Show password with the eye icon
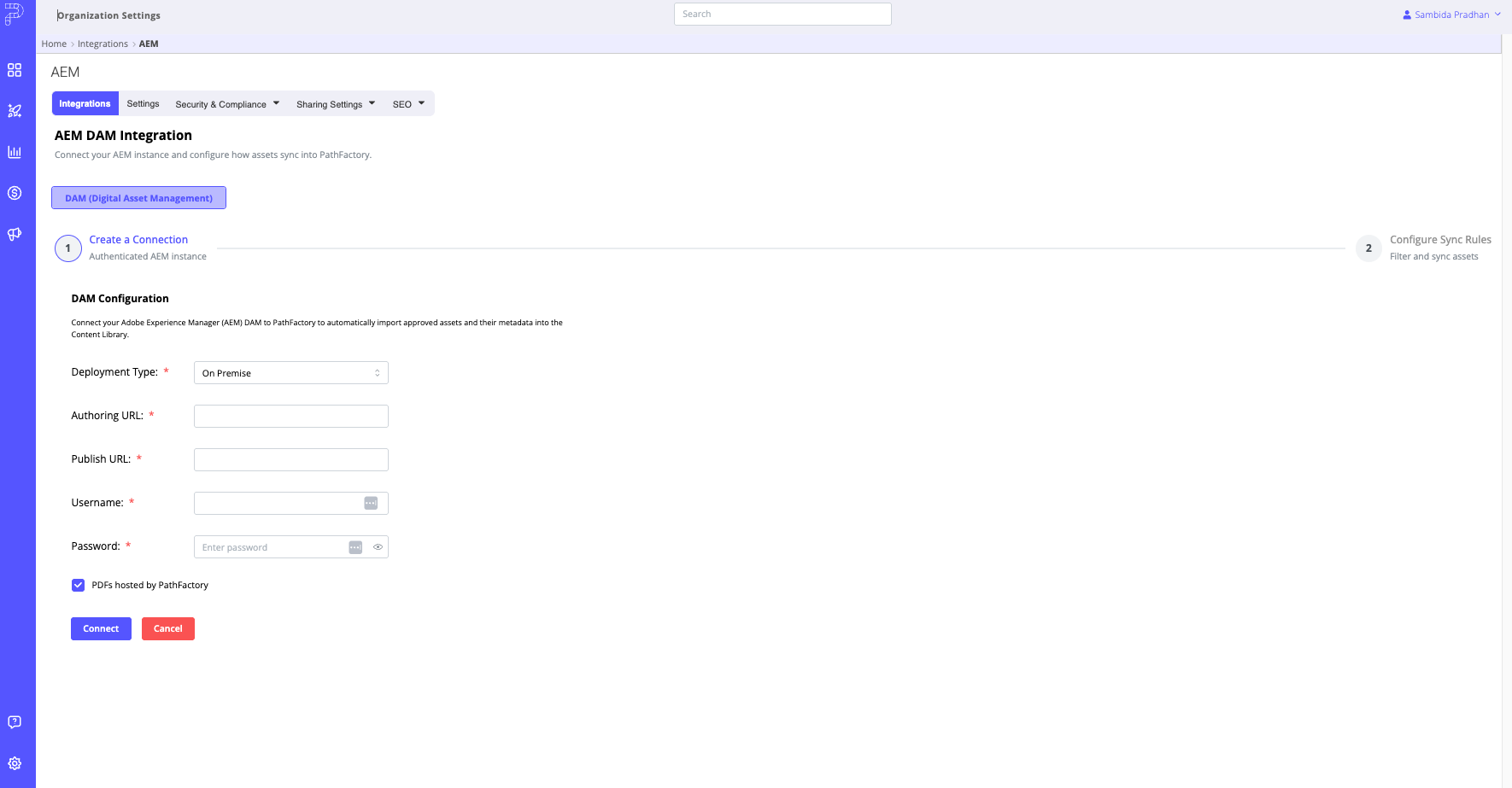This screenshot has width=1512, height=788. point(378,547)
